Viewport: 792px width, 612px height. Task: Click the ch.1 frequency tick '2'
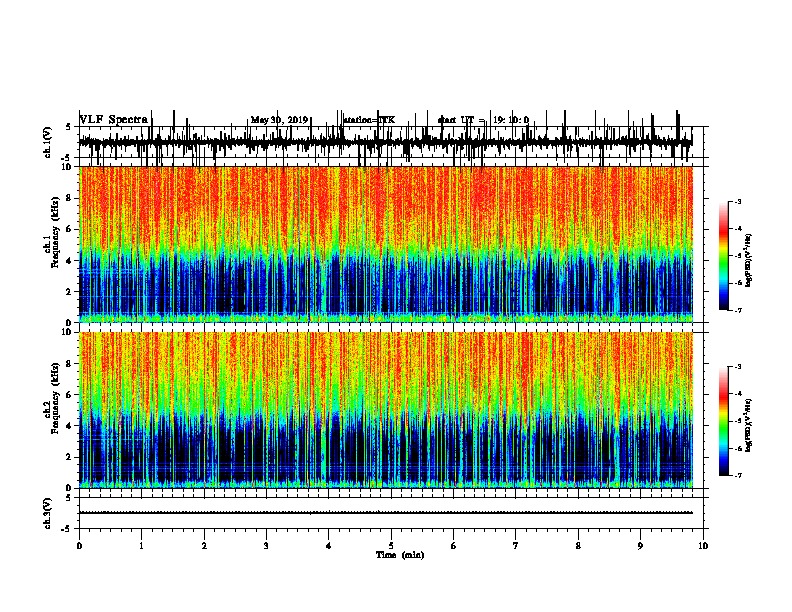point(70,292)
